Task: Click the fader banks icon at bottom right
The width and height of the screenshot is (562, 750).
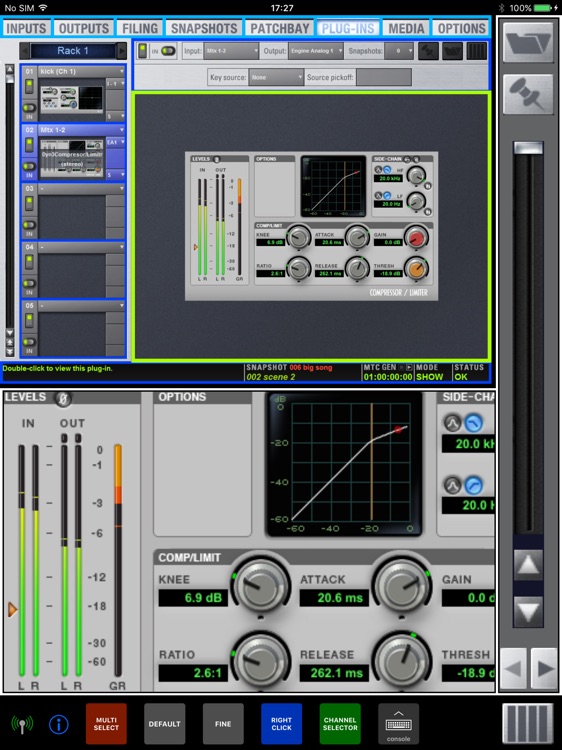Action: coord(528,724)
